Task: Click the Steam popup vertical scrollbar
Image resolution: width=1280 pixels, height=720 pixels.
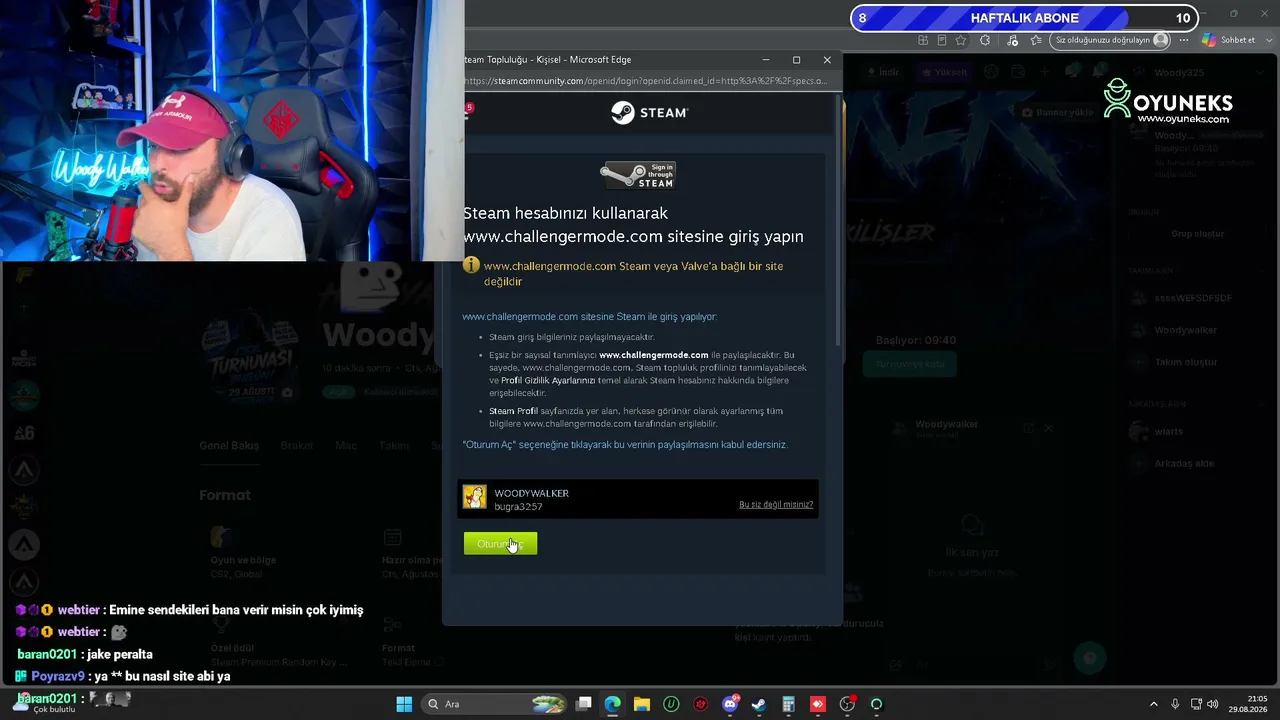Action: tap(838, 220)
